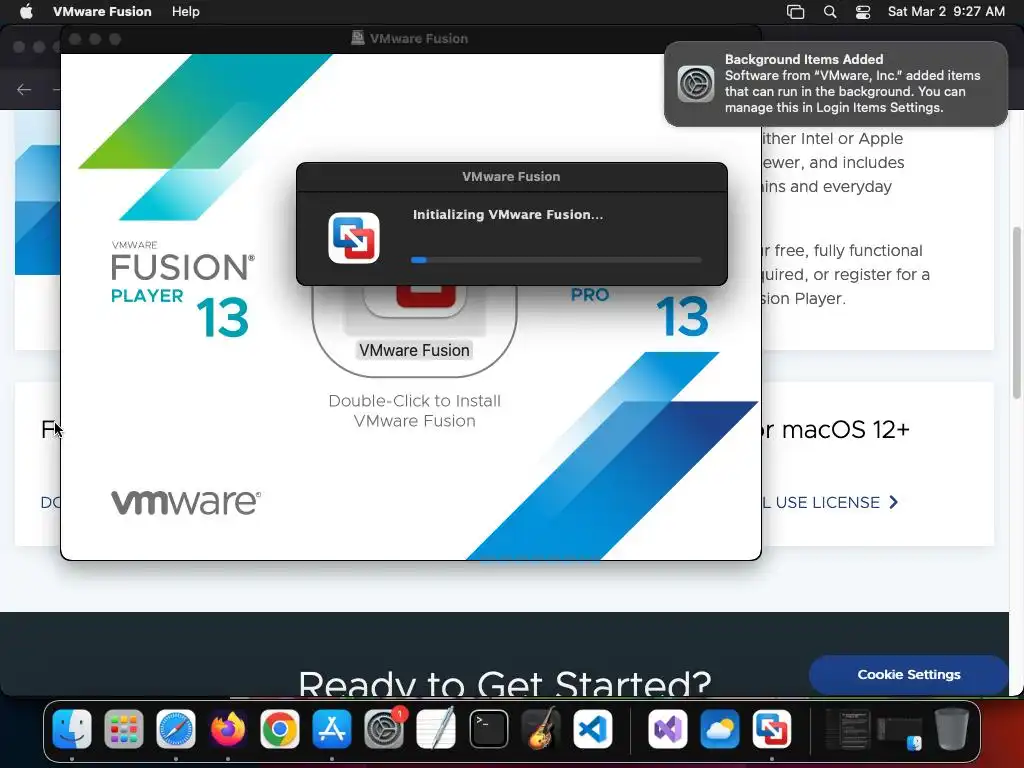Click the minimized Finder window thumbnail in Dock
1024x768 pixels.
(x=900, y=733)
